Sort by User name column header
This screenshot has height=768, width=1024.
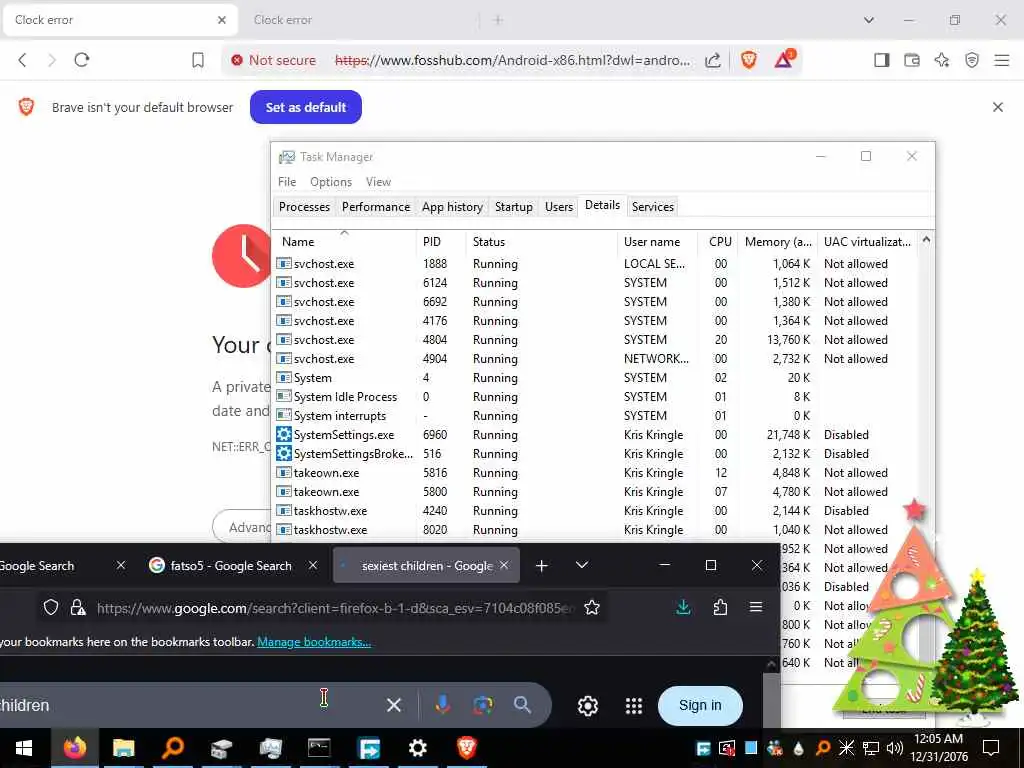click(x=657, y=242)
